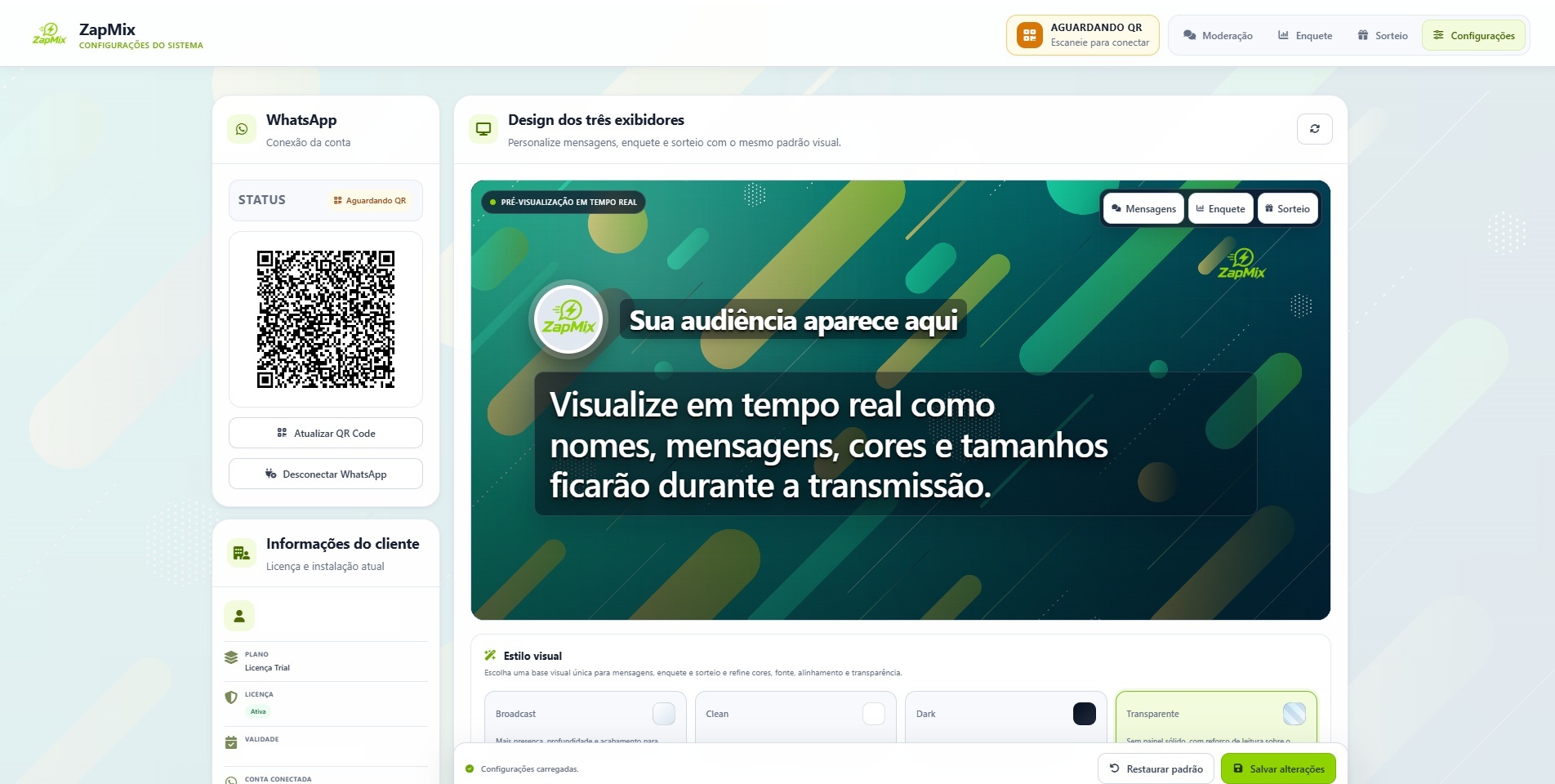Click the refresh preview button
This screenshot has height=784, width=1555.
tap(1315, 129)
